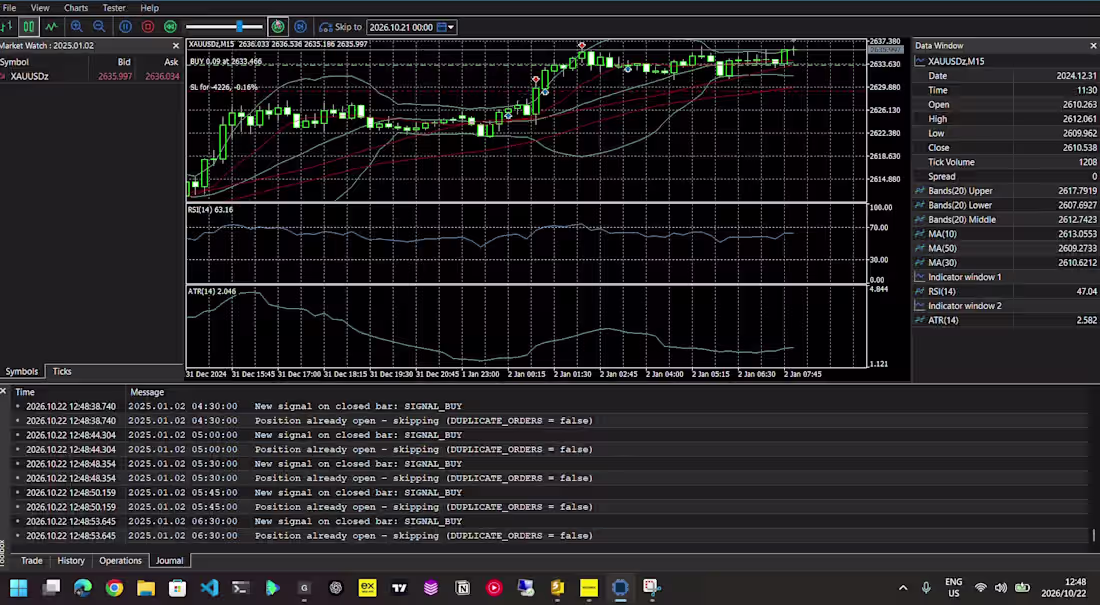Select the MA(30) row in Data Window
The height and width of the screenshot is (605, 1100).
(x=1005, y=262)
